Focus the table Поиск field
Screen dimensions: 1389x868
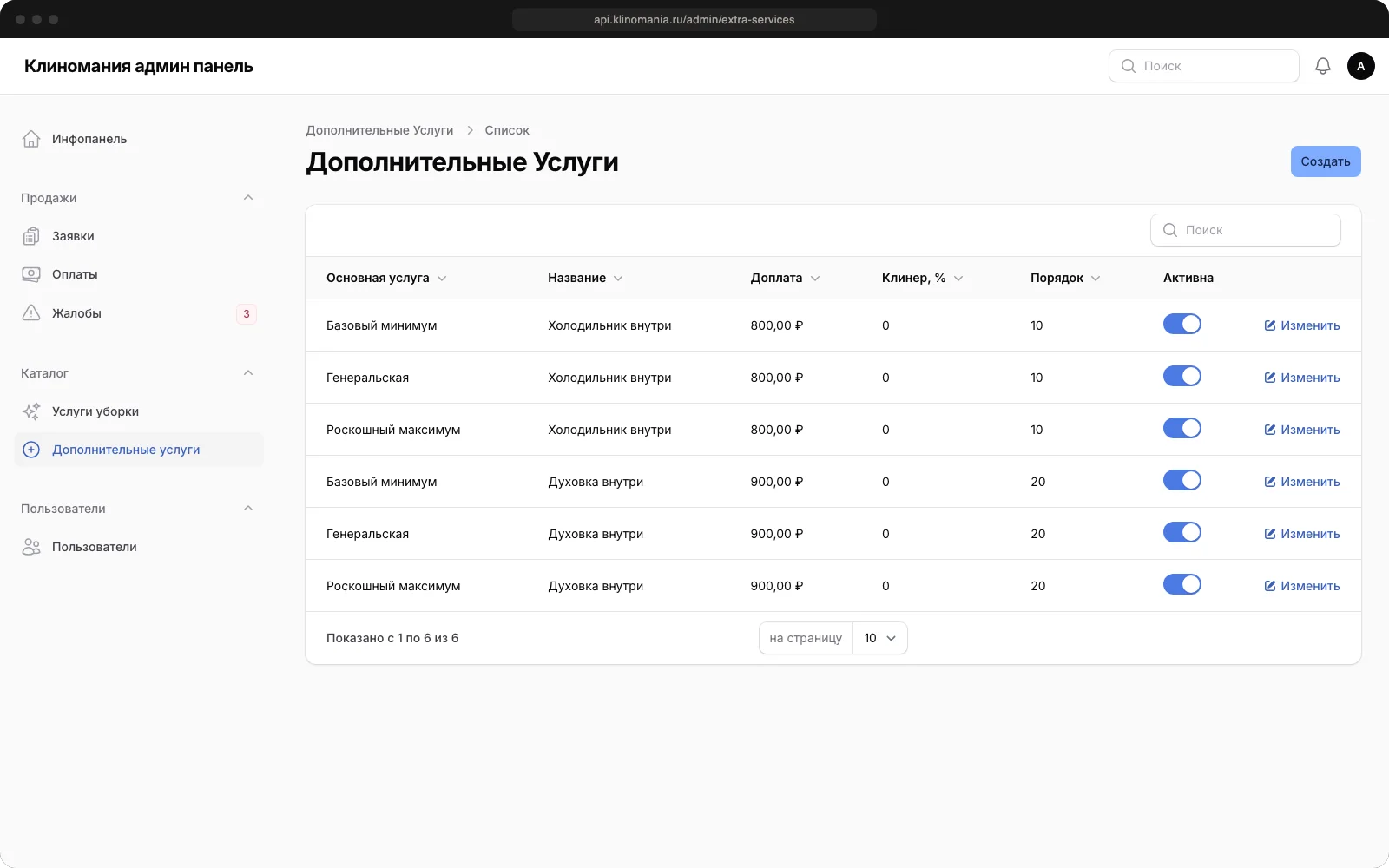point(1246,230)
